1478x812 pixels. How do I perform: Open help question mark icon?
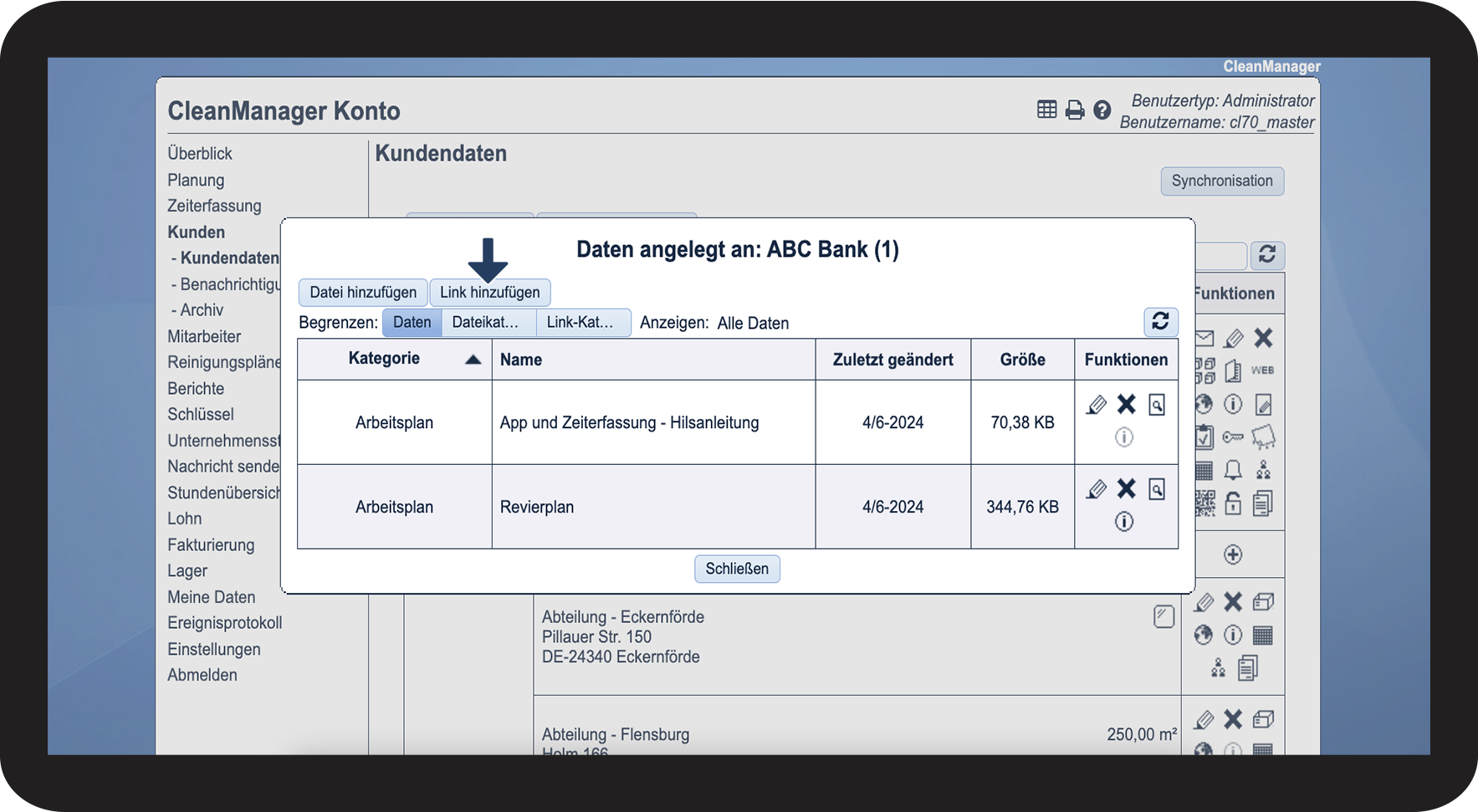1102,110
